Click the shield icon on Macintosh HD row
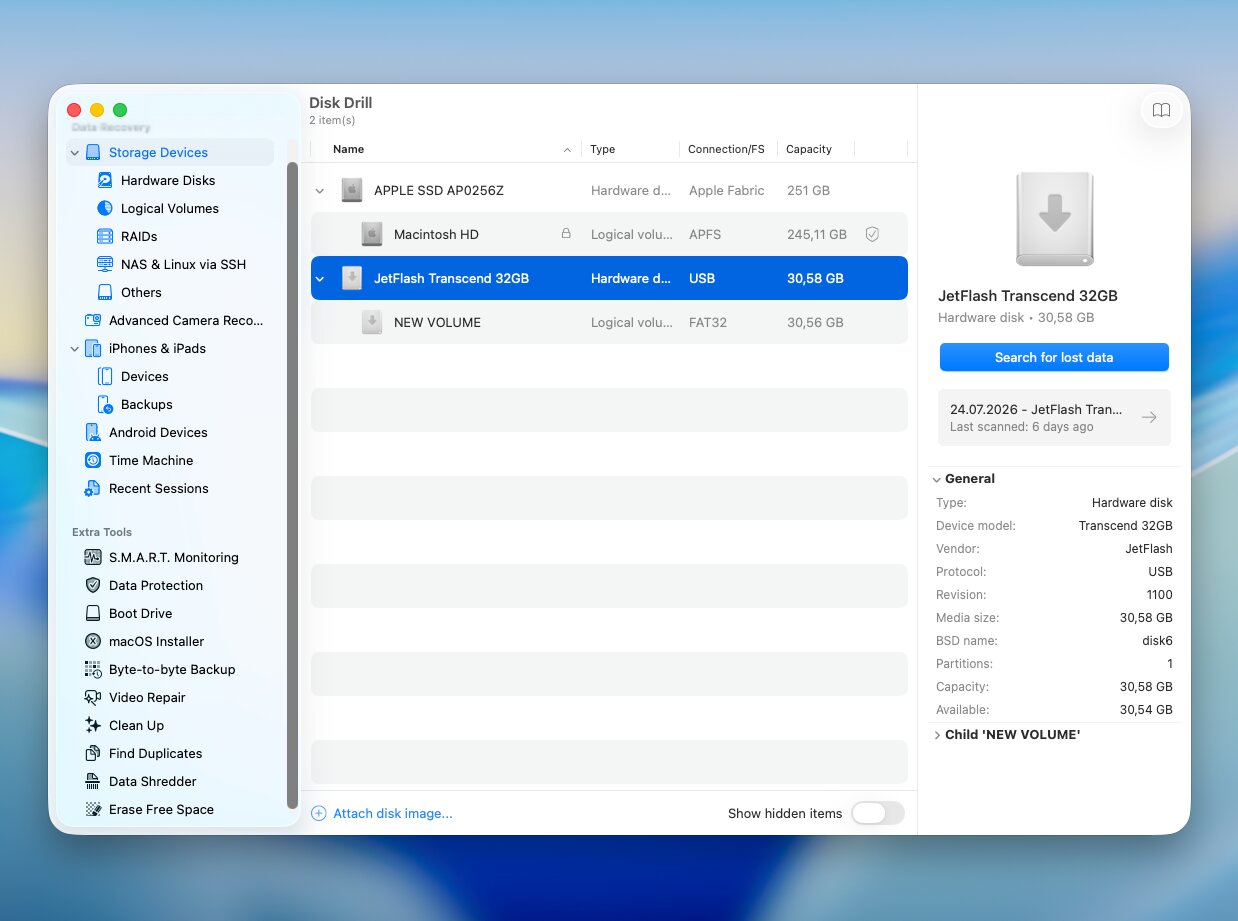Image resolution: width=1238 pixels, height=921 pixels. pos(872,234)
